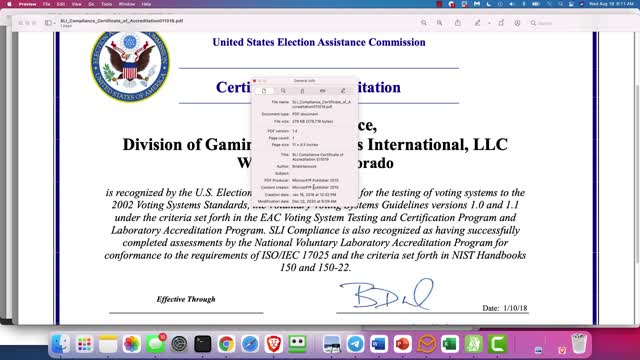Click the volume icon in menu bar

pyautogui.click(x=512, y=4)
